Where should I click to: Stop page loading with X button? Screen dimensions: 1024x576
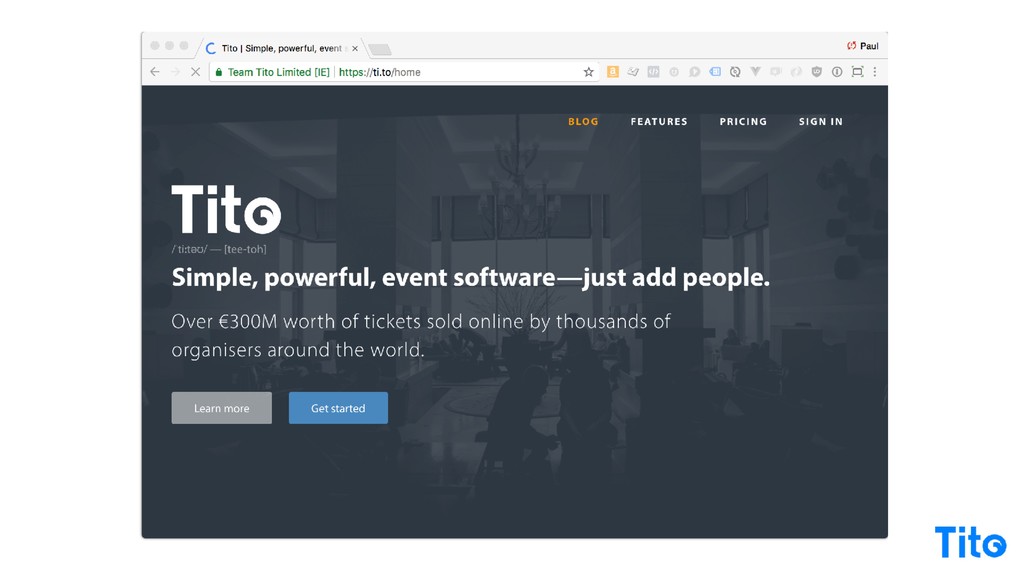click(x=195, y=72)
